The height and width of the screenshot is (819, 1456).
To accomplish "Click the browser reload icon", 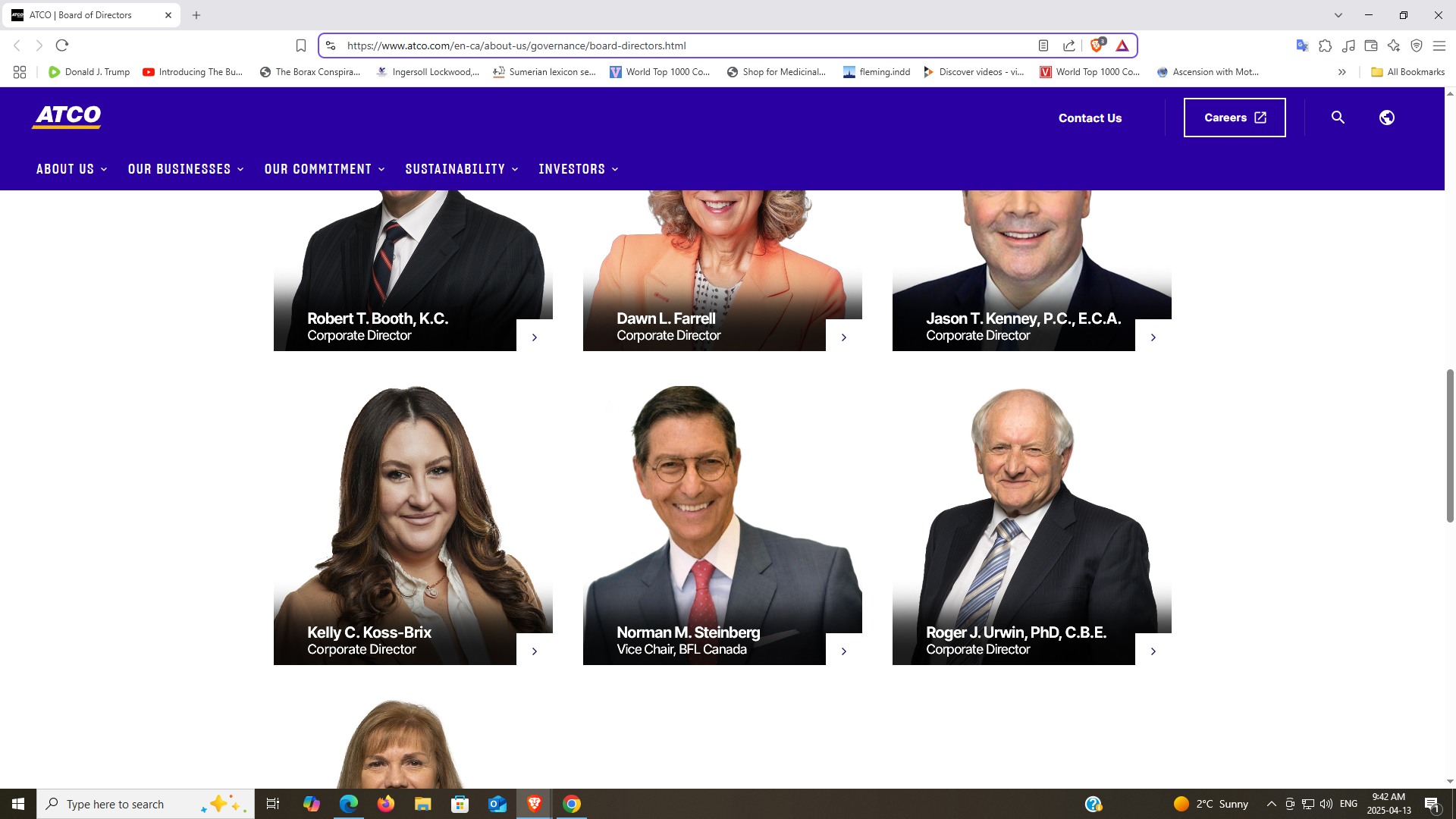I will pyautogui.click(x=62, y=45).
